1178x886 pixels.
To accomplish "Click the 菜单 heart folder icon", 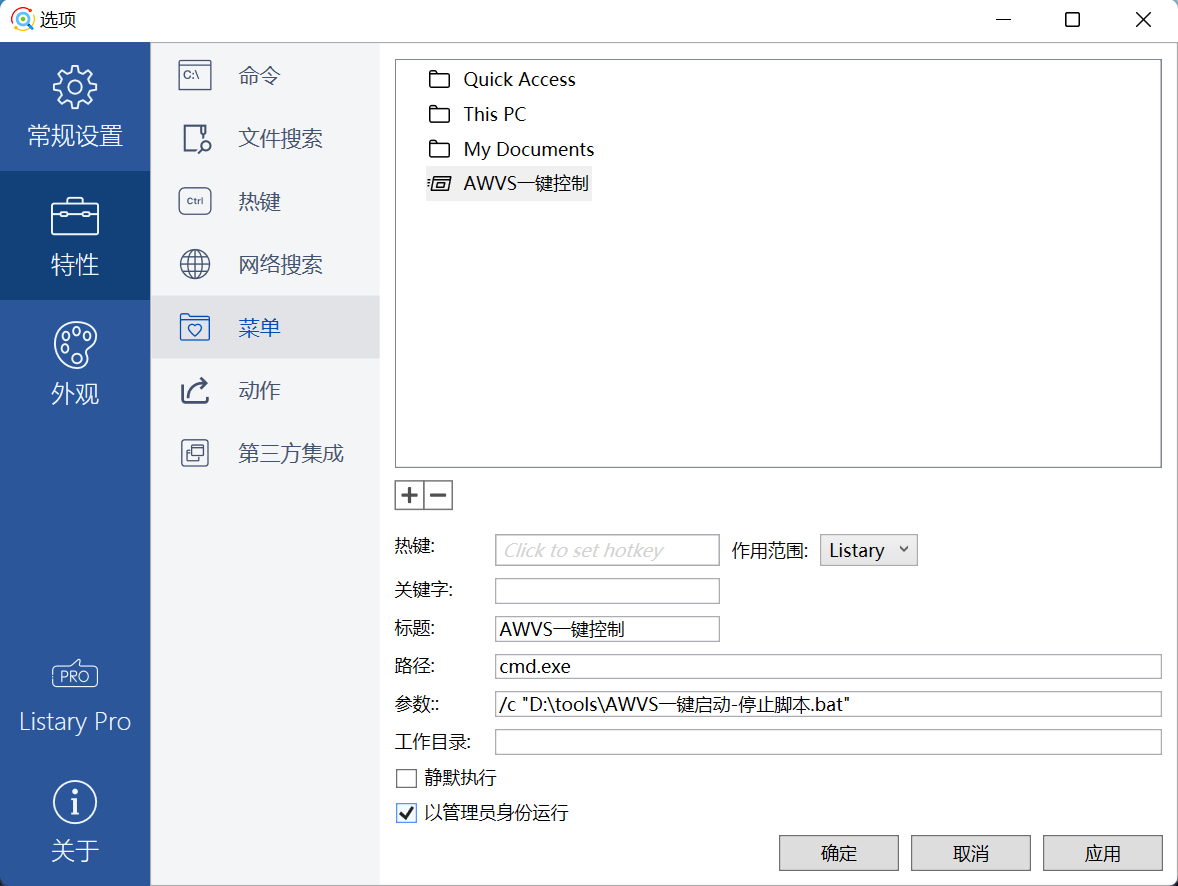I will (195, 328).
